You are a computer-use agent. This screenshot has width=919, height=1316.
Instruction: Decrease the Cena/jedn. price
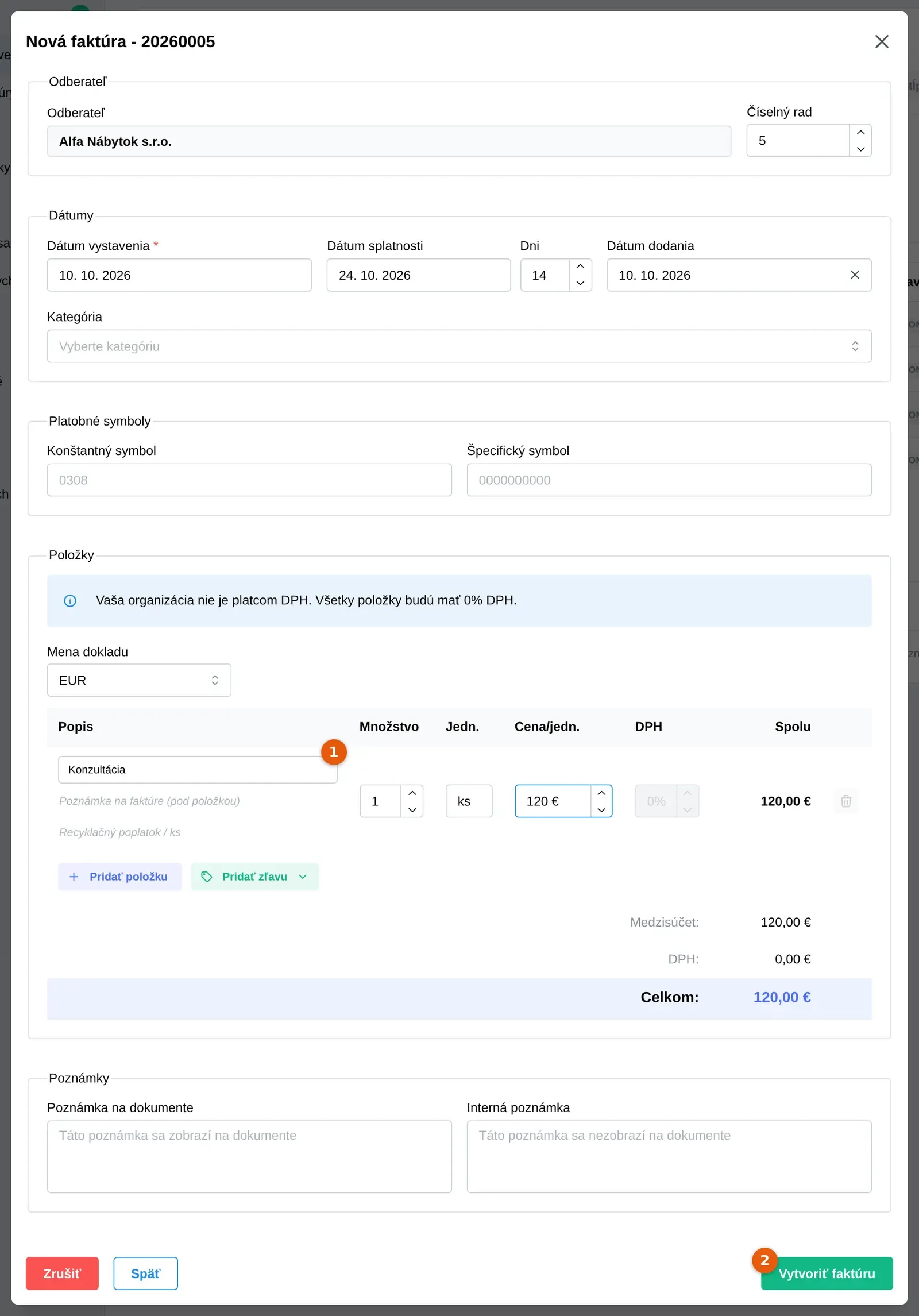pyautogui.click(x=601, y=809)
